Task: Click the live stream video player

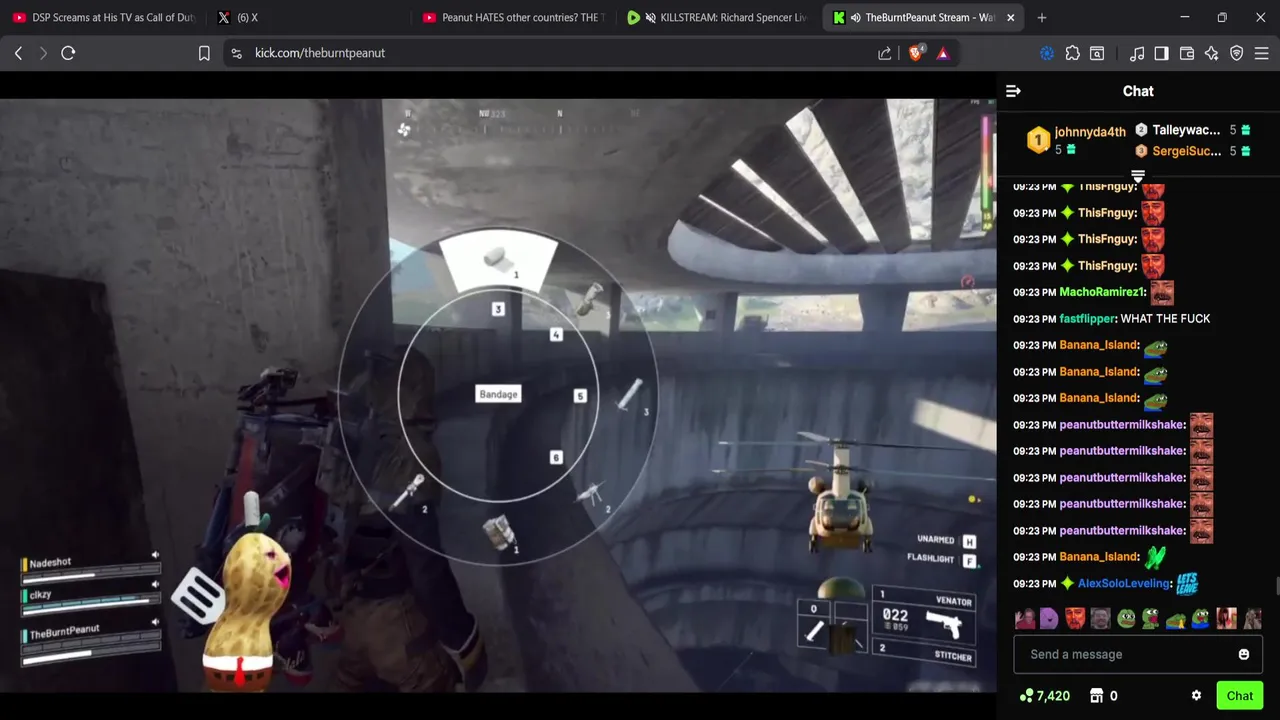Action: (x=498, y=395)
